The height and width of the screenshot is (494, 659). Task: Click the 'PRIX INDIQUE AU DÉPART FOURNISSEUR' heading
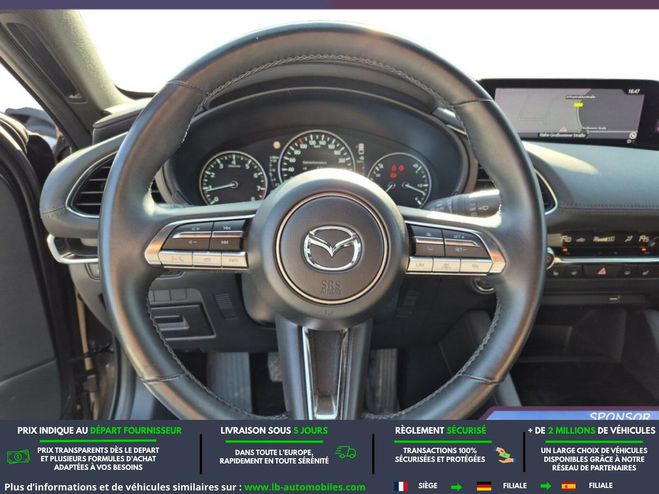[100, 431]
